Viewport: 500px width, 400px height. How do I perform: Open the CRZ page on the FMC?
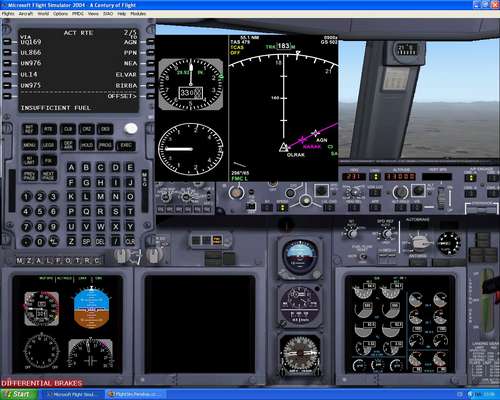(x=86, y=129)
